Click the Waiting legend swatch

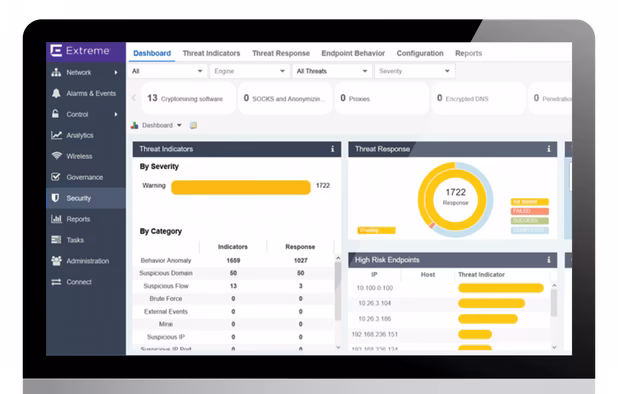376,230
